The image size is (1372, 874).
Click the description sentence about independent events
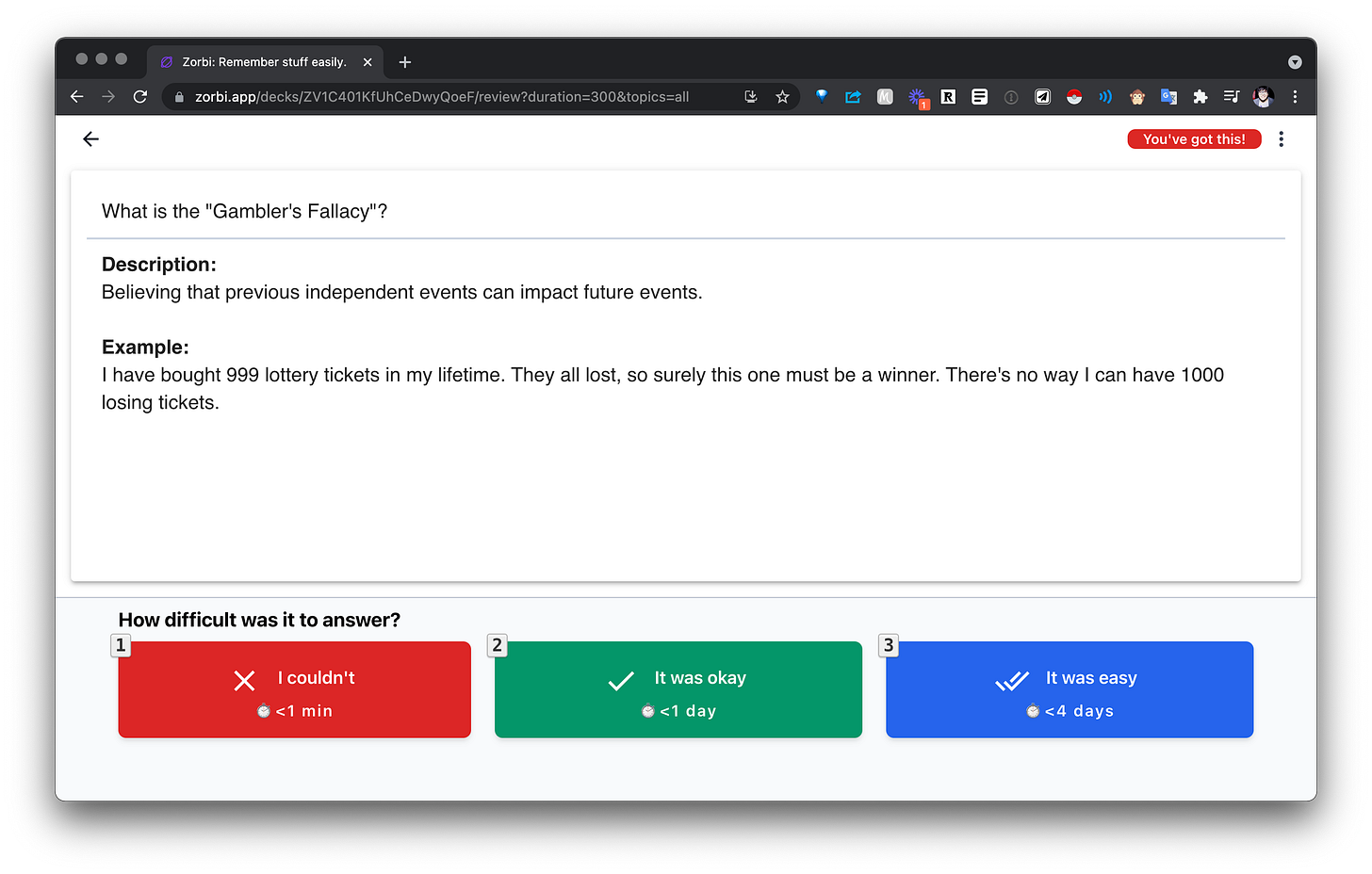point(402,292)
